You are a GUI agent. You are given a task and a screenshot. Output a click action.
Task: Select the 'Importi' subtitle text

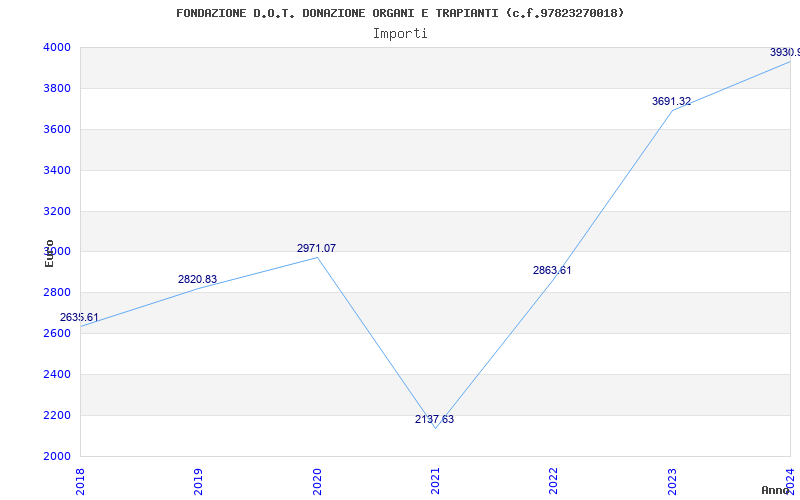[400, 34]
